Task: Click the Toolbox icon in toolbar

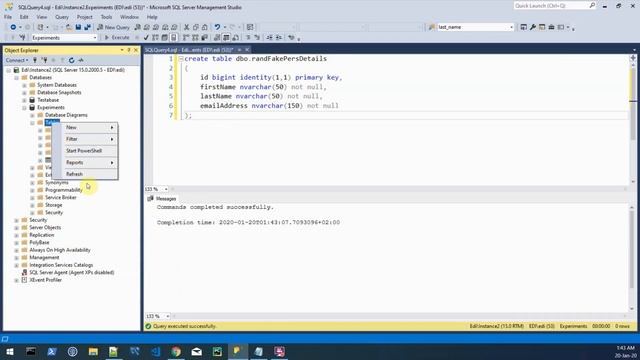Action: [x=551, y=27]
